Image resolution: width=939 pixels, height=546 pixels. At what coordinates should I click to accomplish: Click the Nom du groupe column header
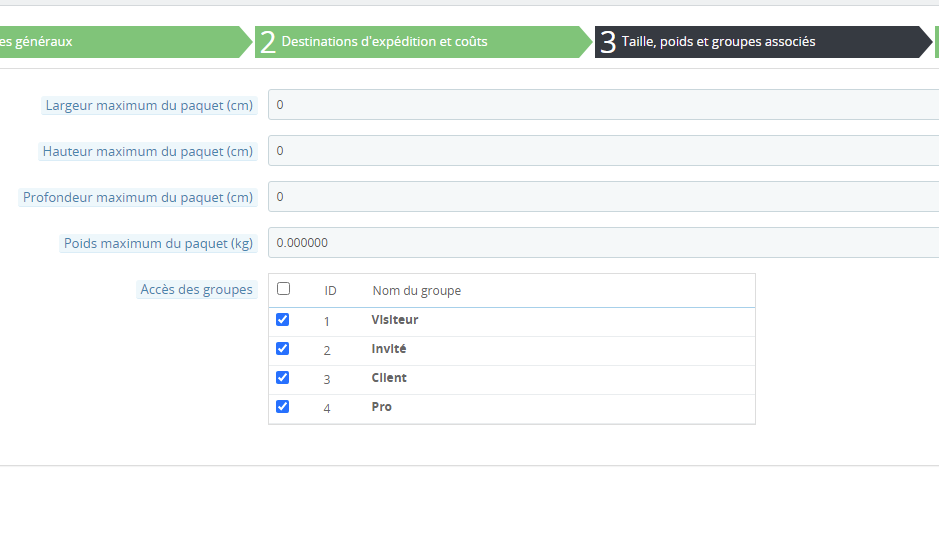(x=416, y=291)
